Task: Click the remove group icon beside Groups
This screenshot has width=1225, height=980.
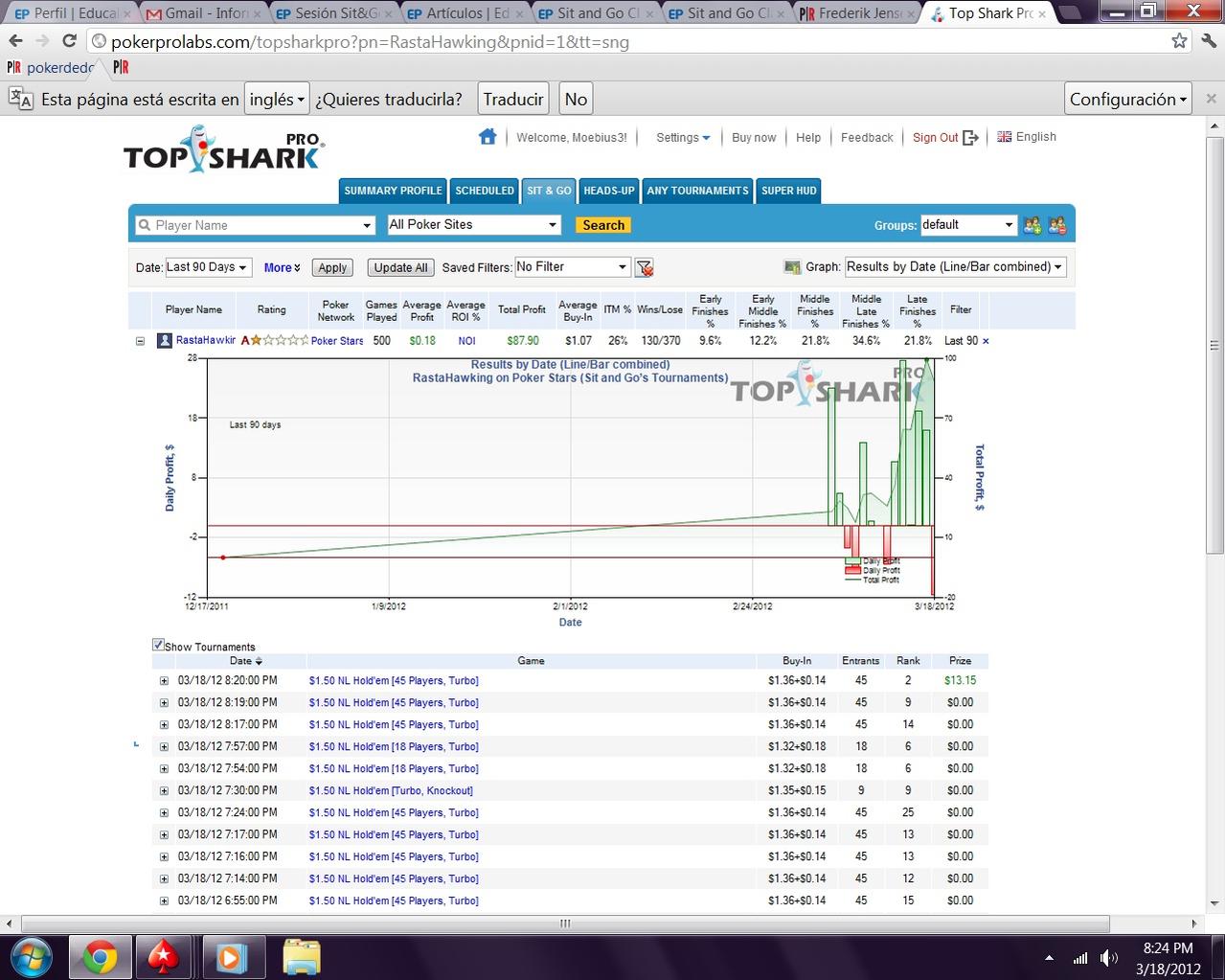Action: point(1057,225)
